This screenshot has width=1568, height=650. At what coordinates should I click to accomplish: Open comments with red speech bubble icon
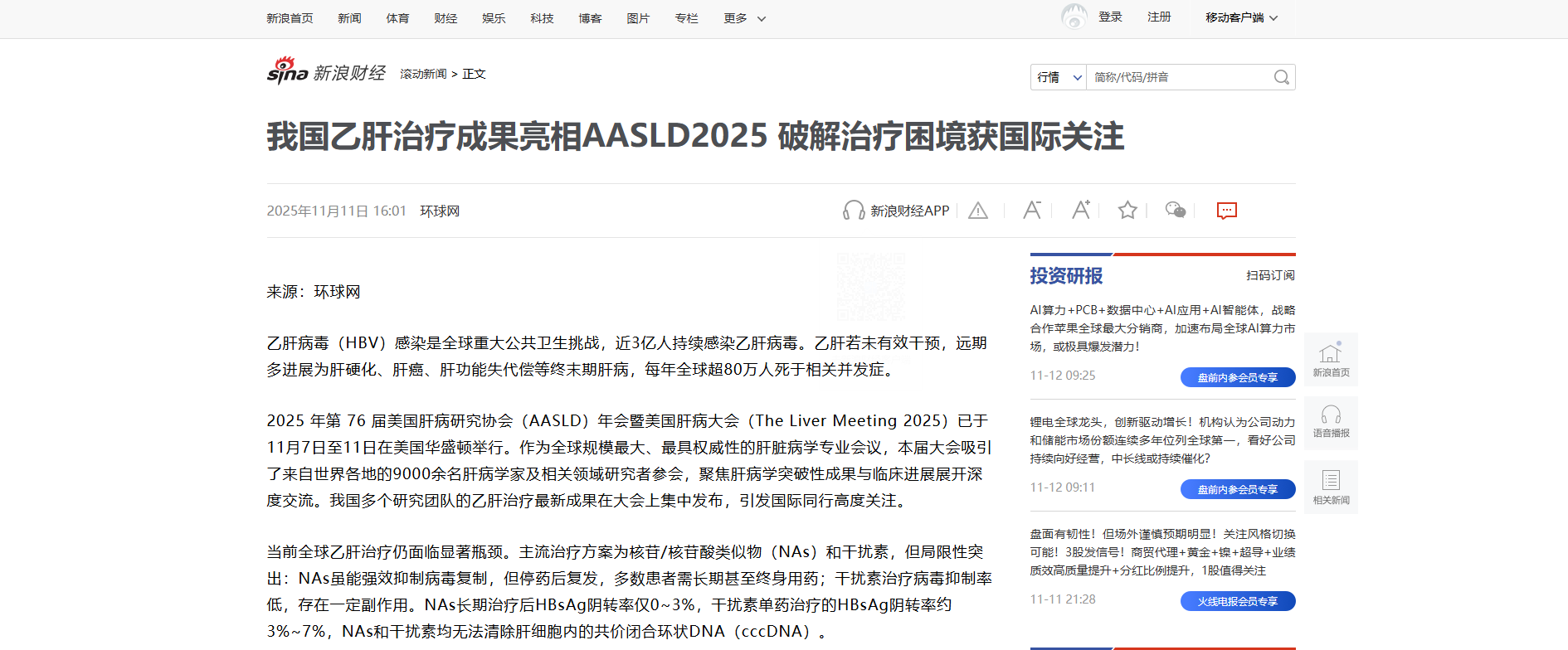point(1226,211)
